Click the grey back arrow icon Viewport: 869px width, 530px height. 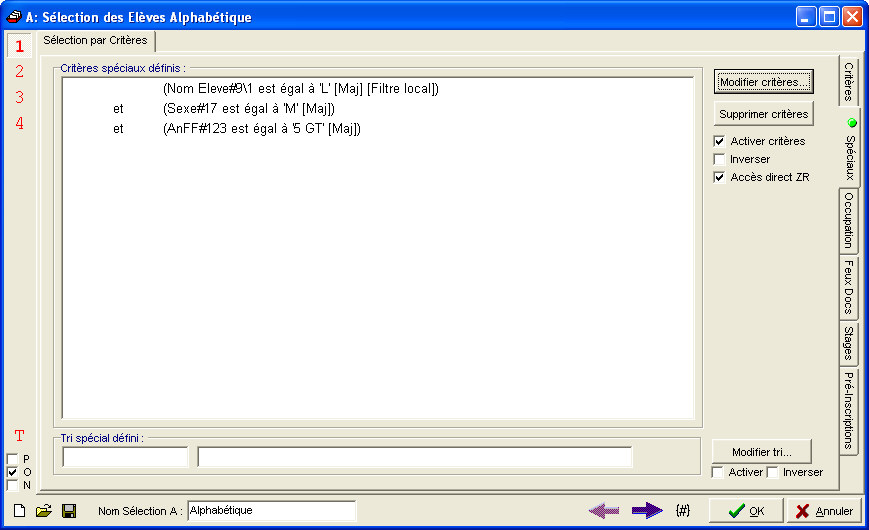(604, 511)
